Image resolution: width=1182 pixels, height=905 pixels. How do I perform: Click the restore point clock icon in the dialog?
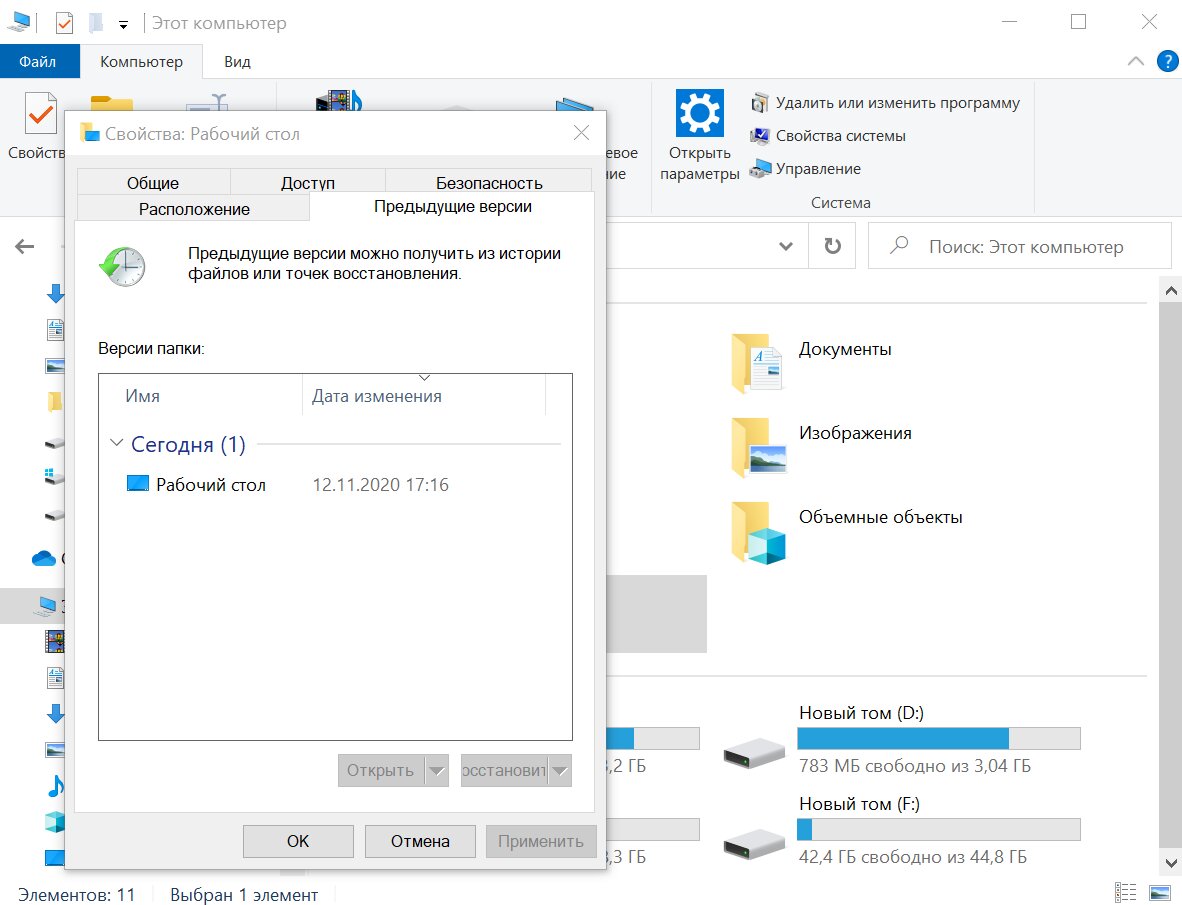click(122, 266)
